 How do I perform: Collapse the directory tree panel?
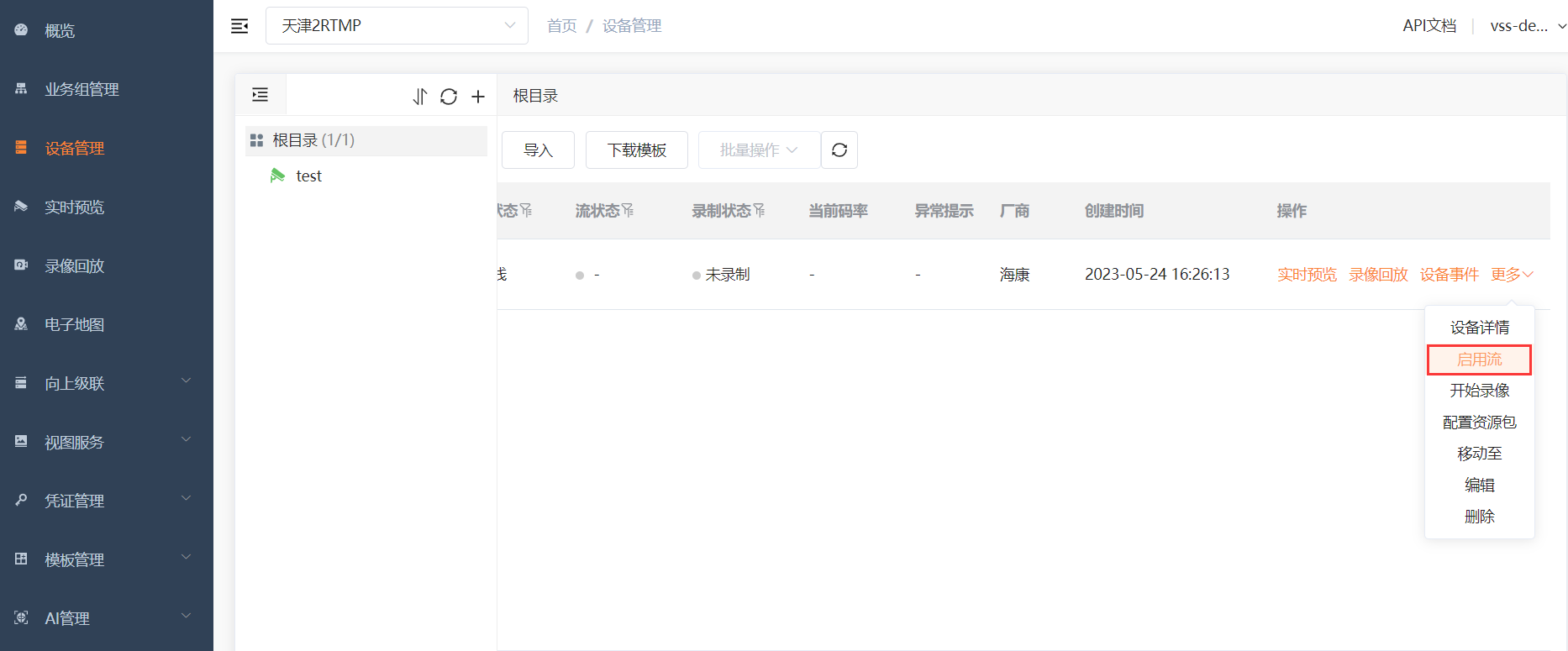coord(260,95)
